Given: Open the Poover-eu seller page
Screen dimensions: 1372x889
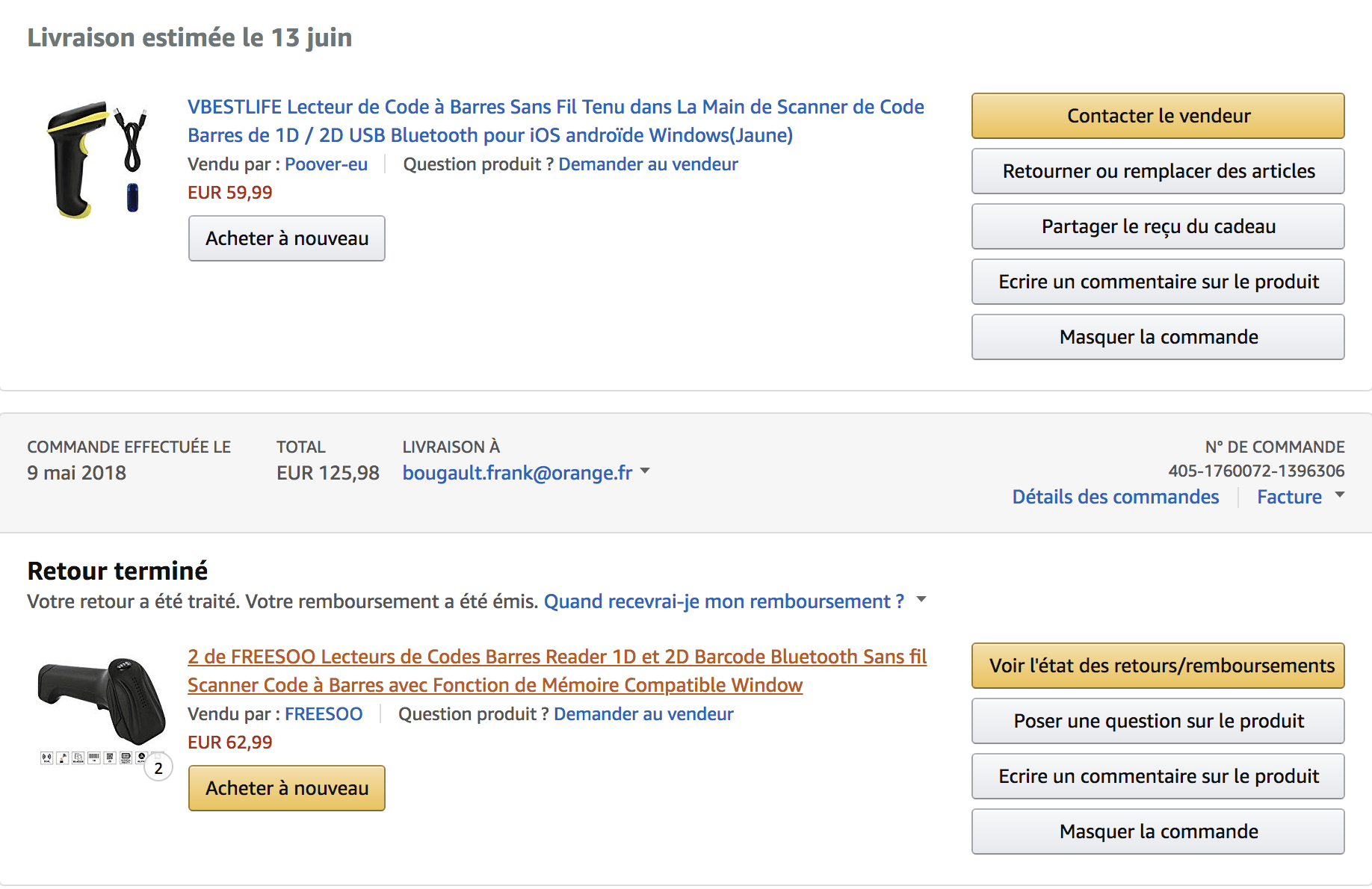Looking at the screenshot, I should tap(326, 164).
